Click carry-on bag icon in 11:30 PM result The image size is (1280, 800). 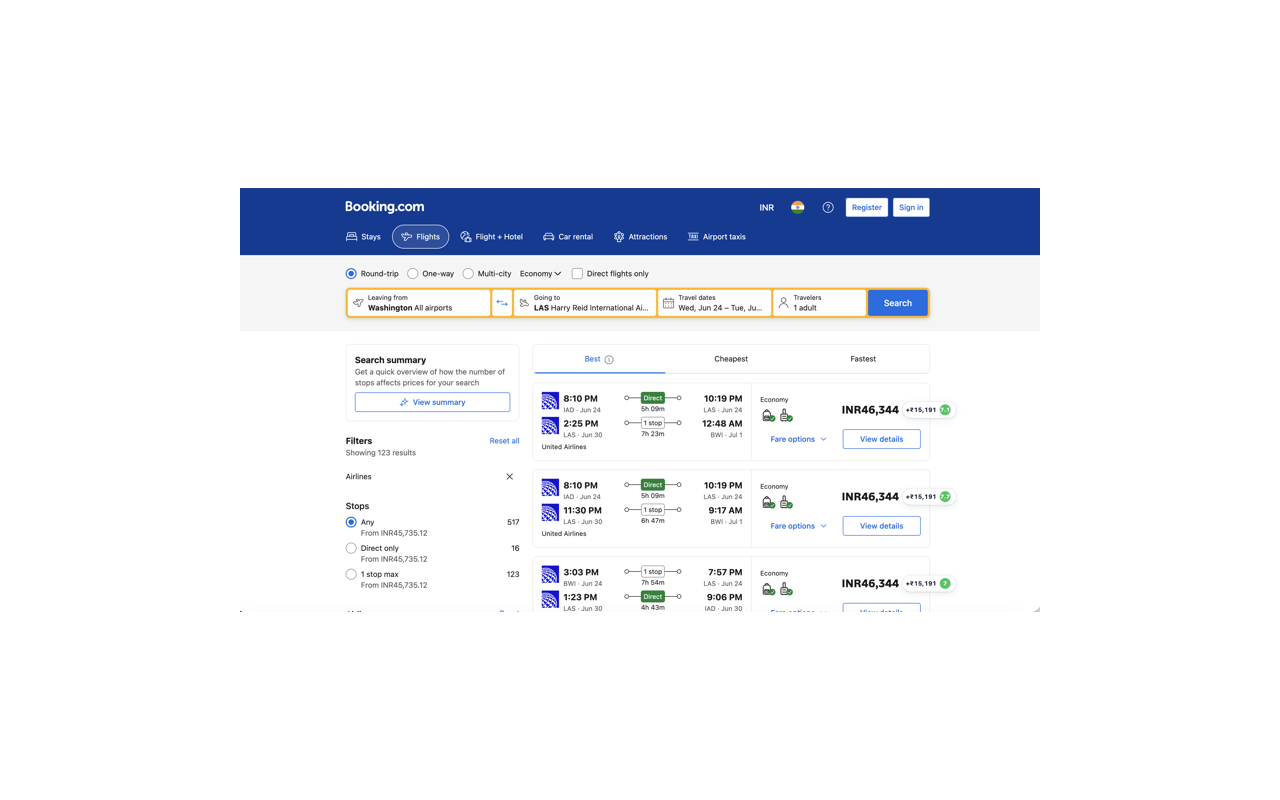(x=786, y=502)
